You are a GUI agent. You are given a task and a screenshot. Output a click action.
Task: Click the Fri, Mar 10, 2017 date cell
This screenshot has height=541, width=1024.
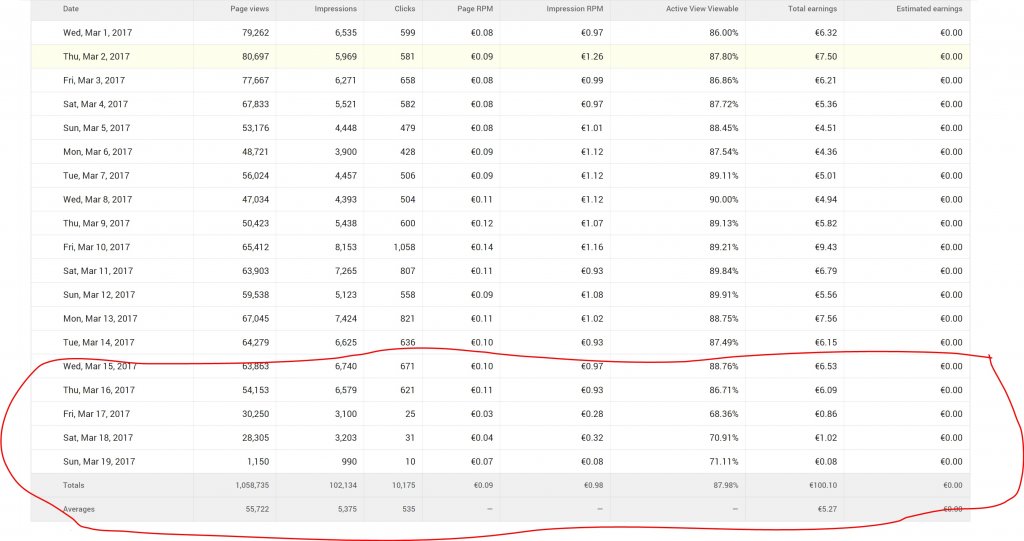[x=96, y=247]
